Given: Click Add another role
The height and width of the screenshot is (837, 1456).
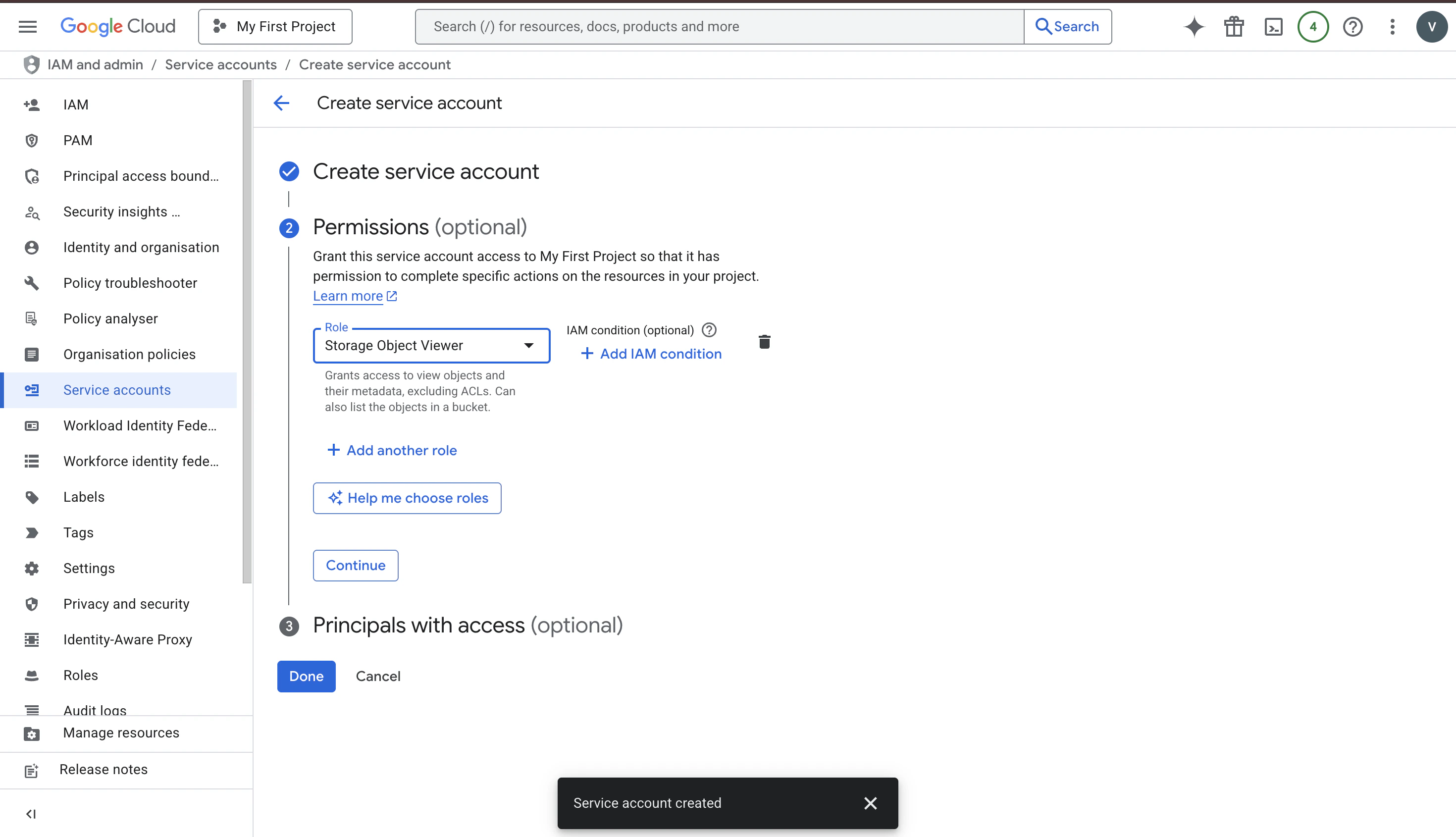Looking at the screenshot, I should 391,450.
